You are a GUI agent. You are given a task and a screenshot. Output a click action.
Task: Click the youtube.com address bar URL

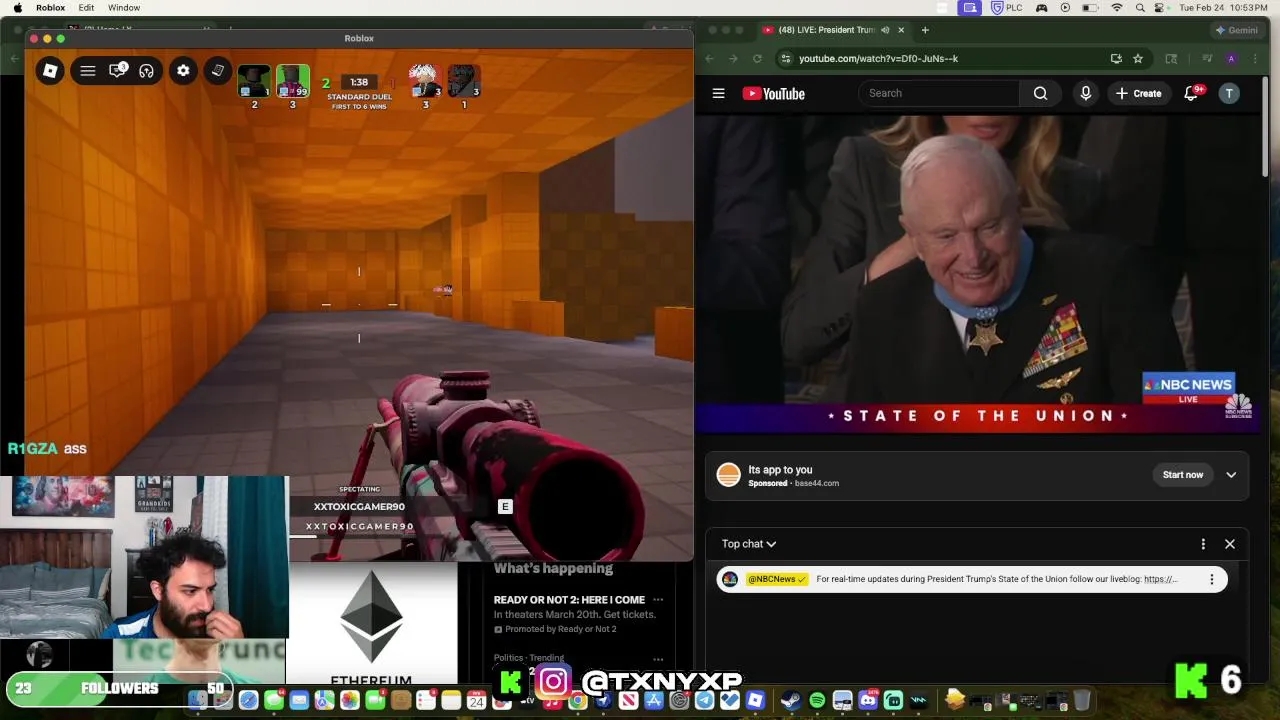(878, 58)
